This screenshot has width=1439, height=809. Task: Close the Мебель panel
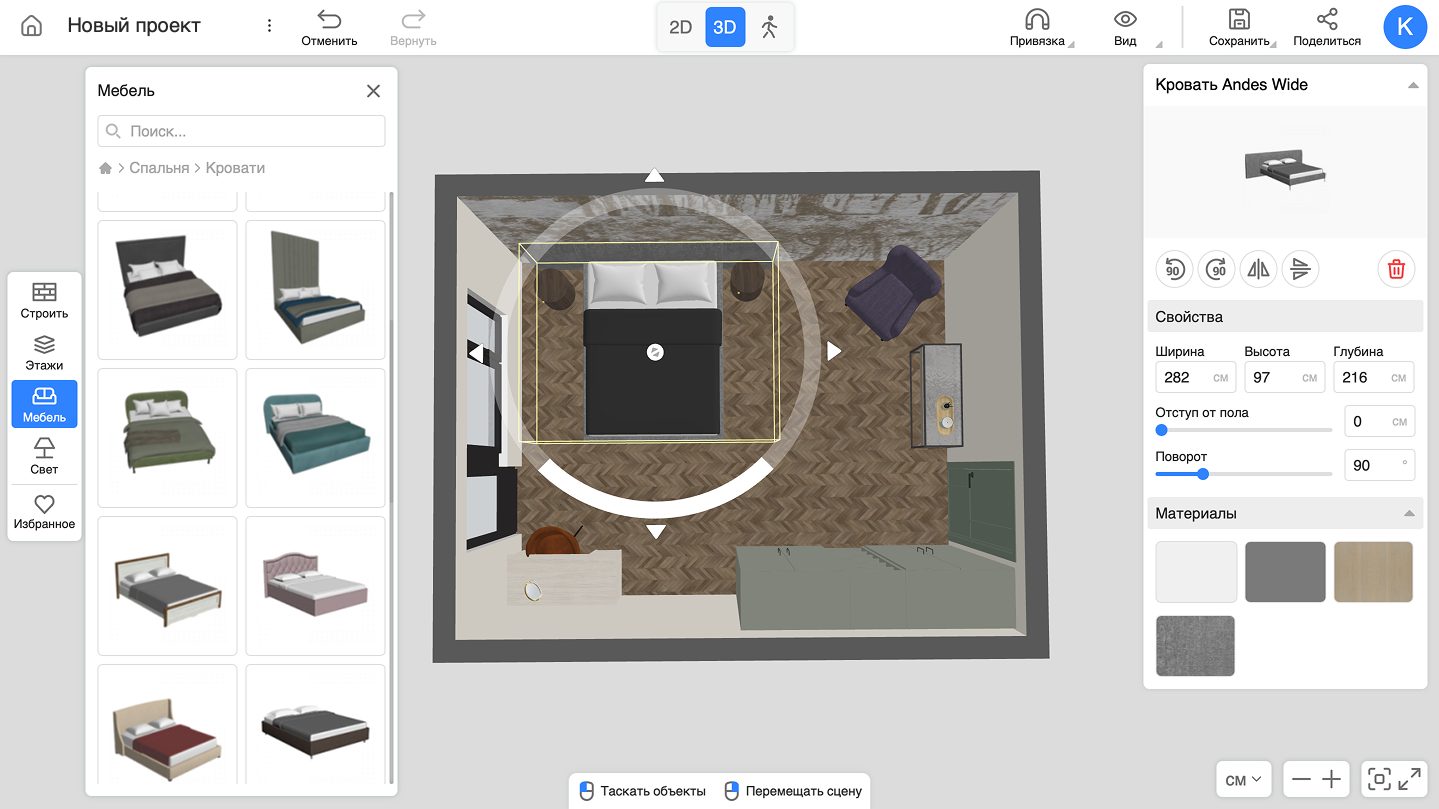pos(373,91)
